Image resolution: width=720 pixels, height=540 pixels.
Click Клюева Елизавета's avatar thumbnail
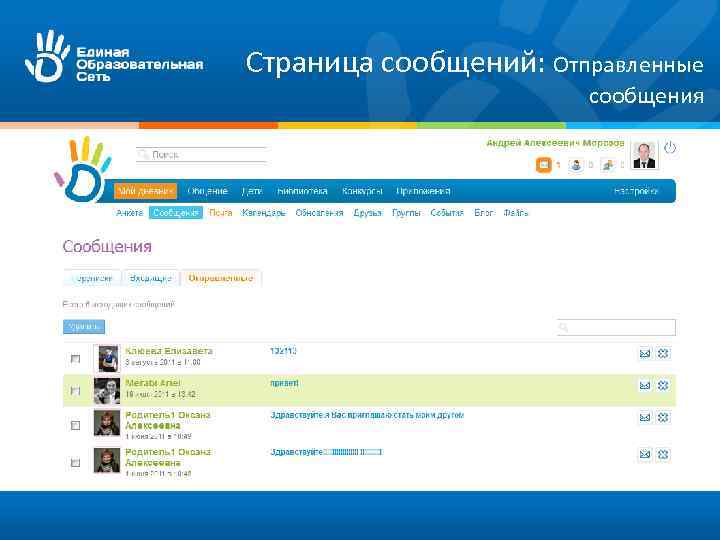107,358
